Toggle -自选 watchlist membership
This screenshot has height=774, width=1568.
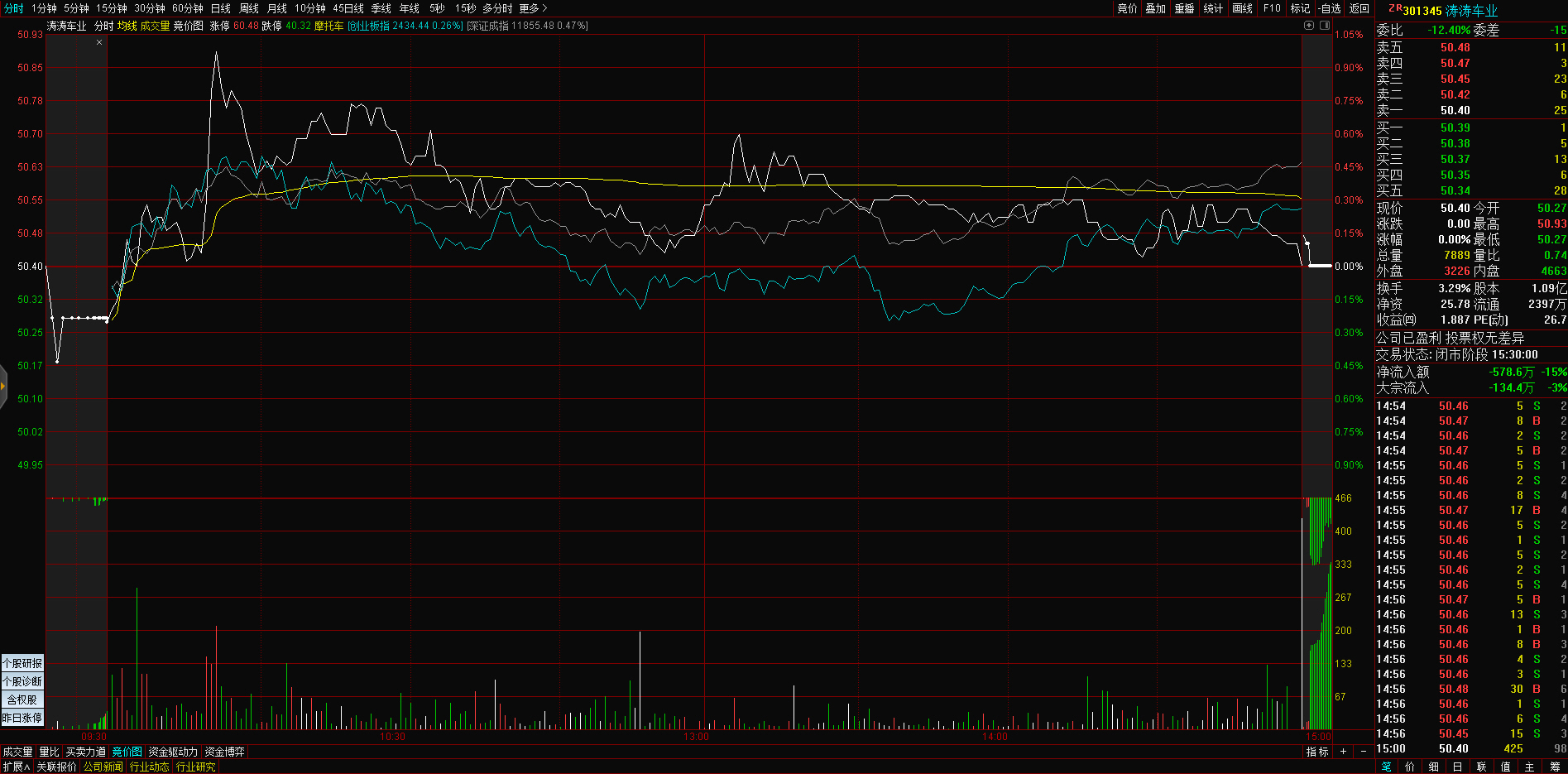coord(1330,8)
